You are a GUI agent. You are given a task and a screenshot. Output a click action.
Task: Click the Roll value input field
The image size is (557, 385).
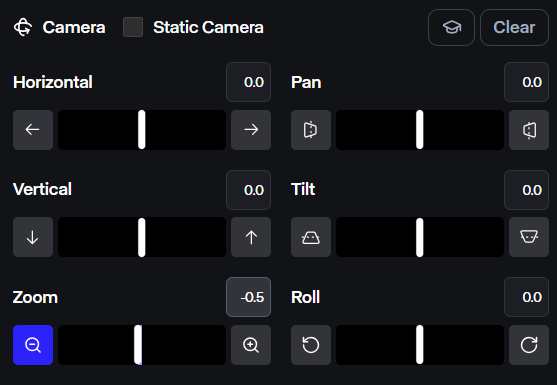[526, 297]
